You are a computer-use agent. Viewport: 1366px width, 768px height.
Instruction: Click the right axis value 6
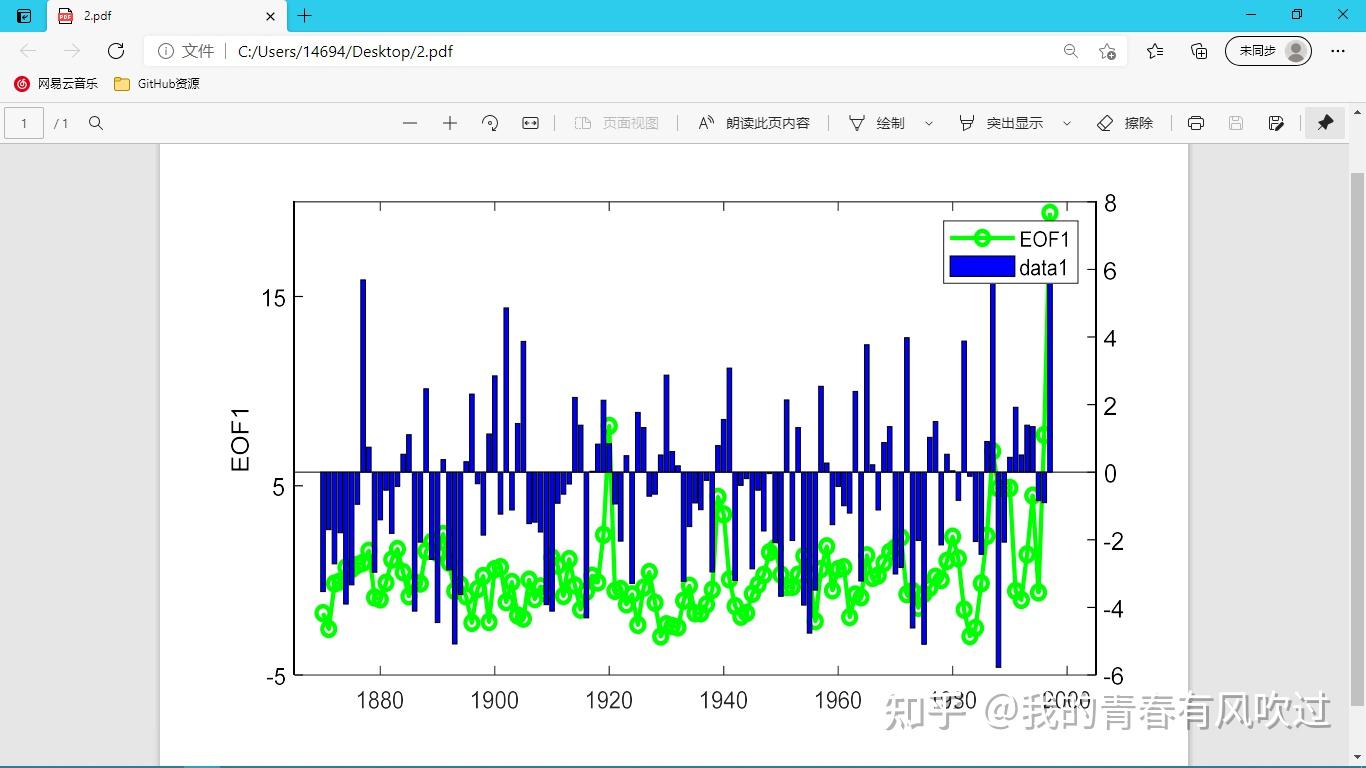click(x=1111, y=271)
